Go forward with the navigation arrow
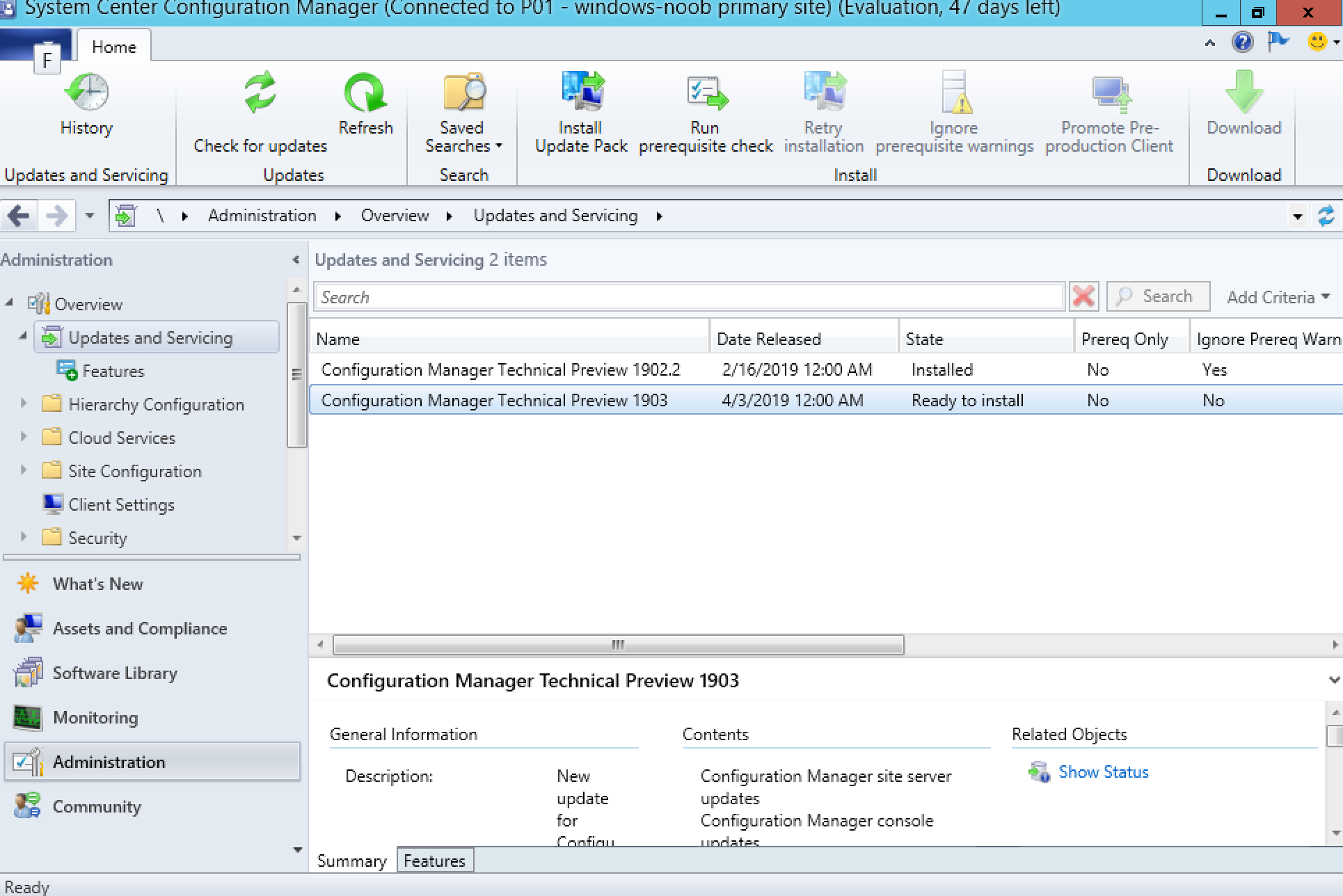This screenshot has height=896, width=1343. click(56, 216)
